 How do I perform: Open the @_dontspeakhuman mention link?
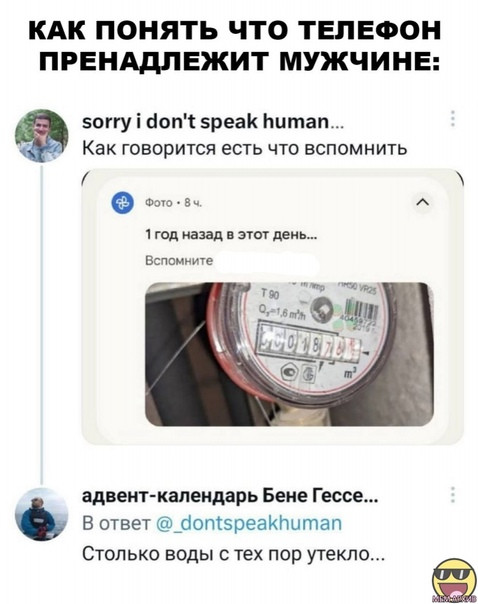click(249, 523)
